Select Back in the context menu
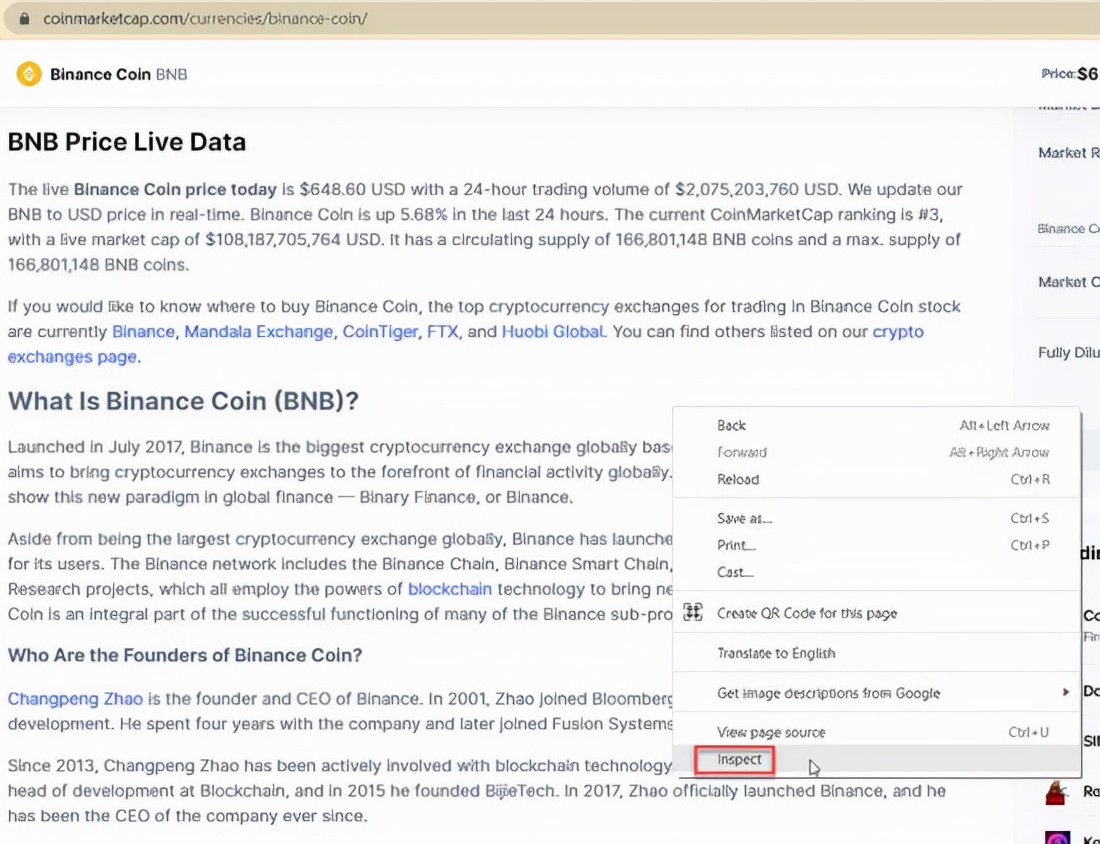Screen dimensions: 1100x844 click(876, 425)
